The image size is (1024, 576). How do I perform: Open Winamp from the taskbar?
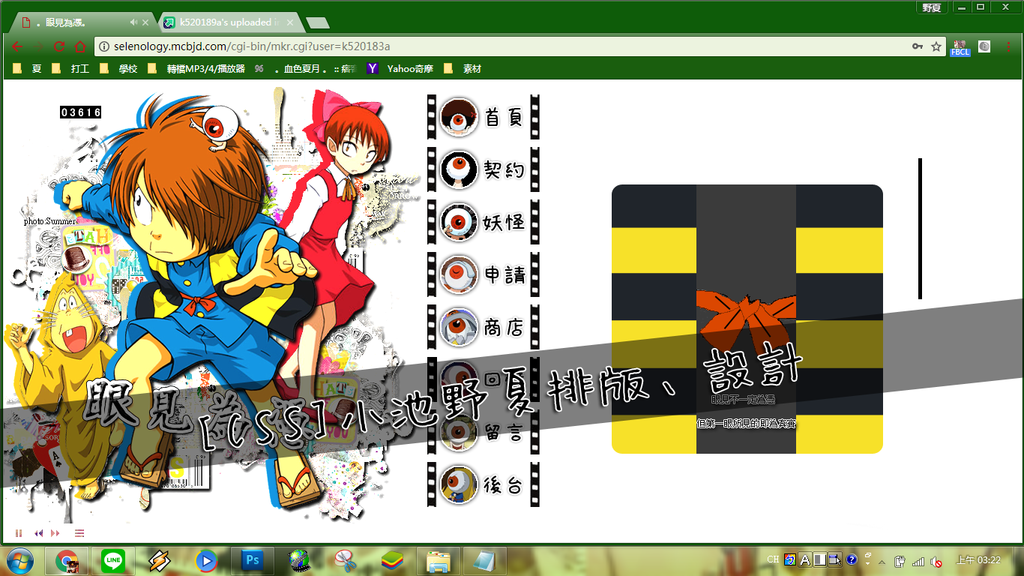(x=159, y=561)
